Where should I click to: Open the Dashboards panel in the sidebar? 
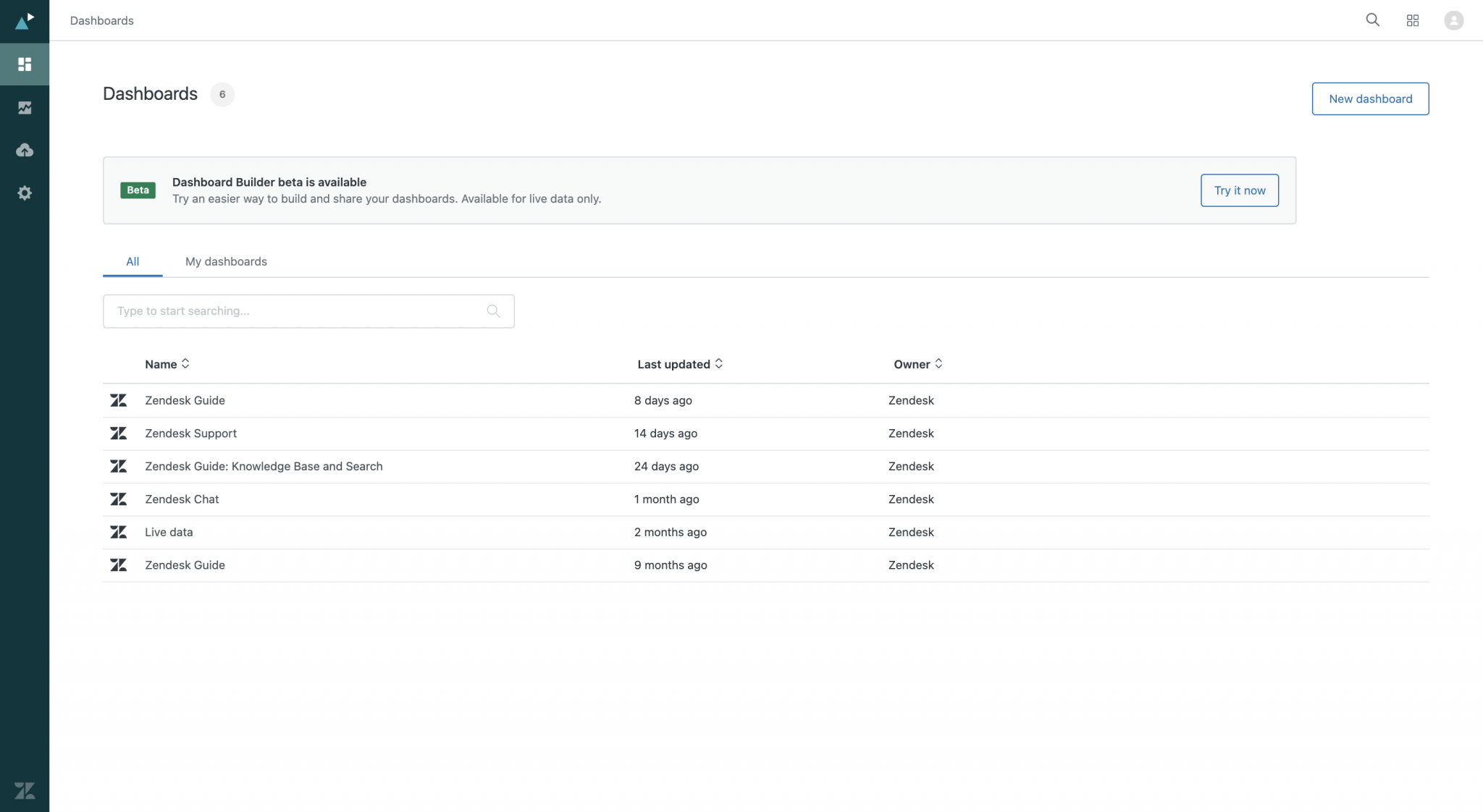click(25, 64)
